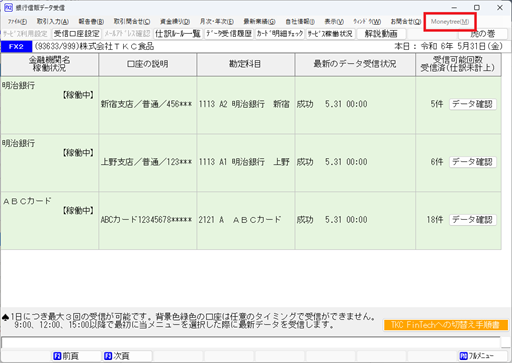Screen dimensions: 512x363
Task: Open the 虎の巻 guide button
Action: click(x=483, y=34)
